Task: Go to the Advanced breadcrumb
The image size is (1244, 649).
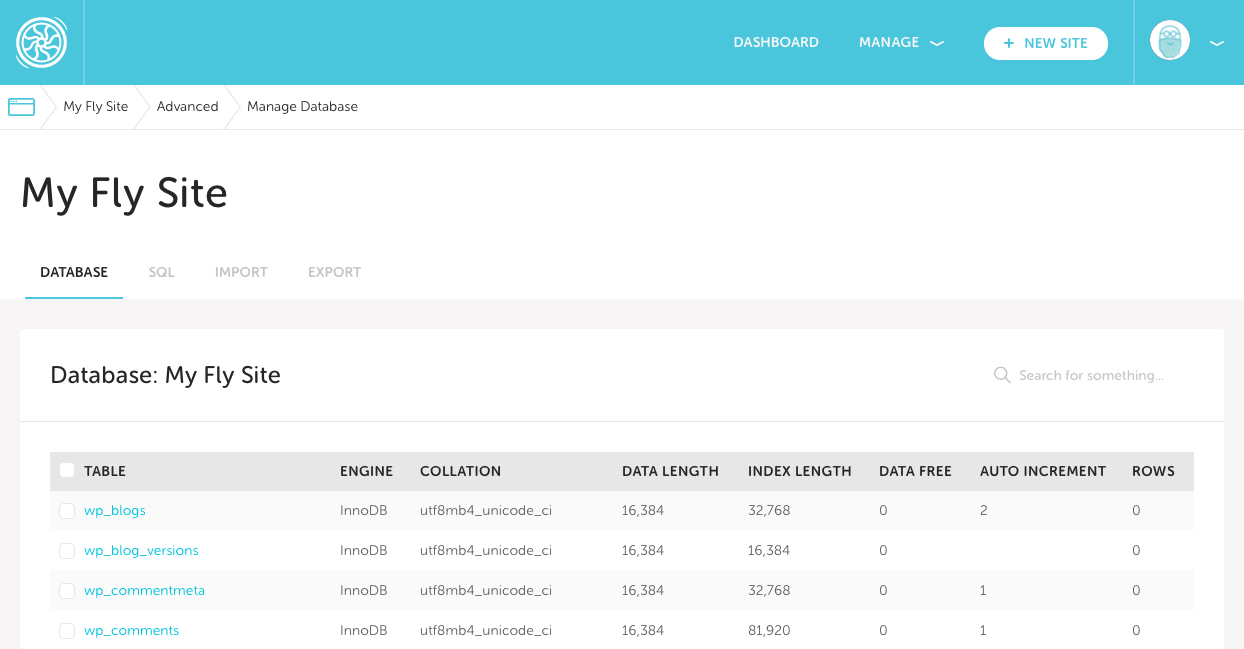Action: (187, 107)
